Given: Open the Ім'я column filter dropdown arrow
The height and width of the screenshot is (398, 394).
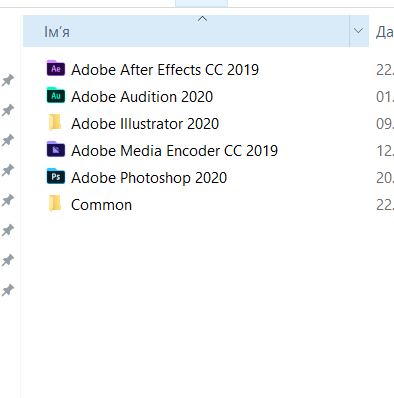Looking at the screenshot, I should 359,31.
